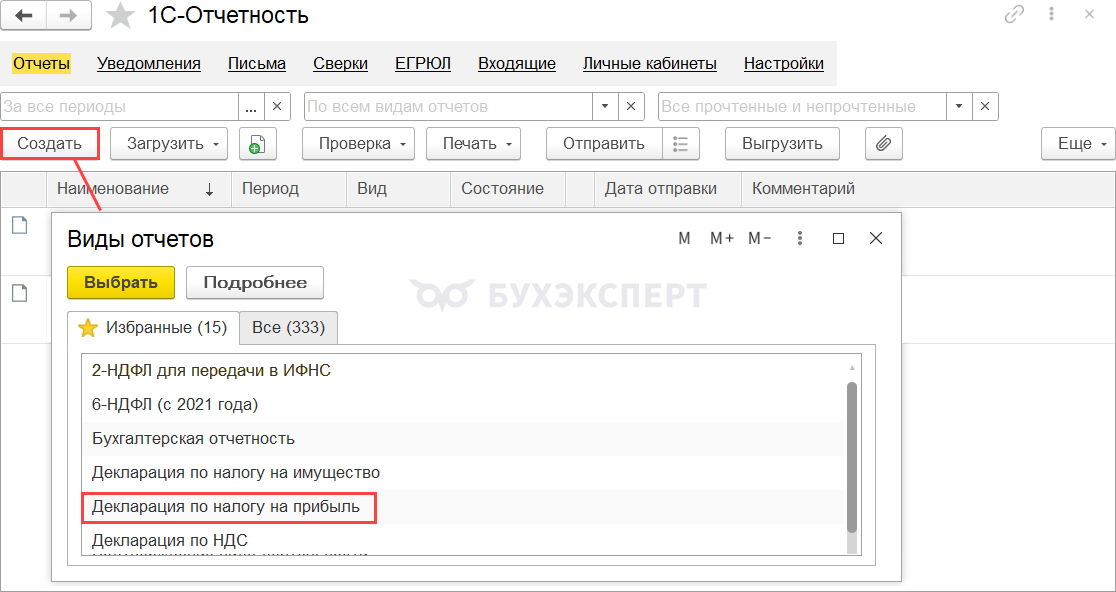Image resolution: width=1116 pixels, height=592 pixels.
Task: Open the Еще dropdown menu
Action: (1078, 144)
